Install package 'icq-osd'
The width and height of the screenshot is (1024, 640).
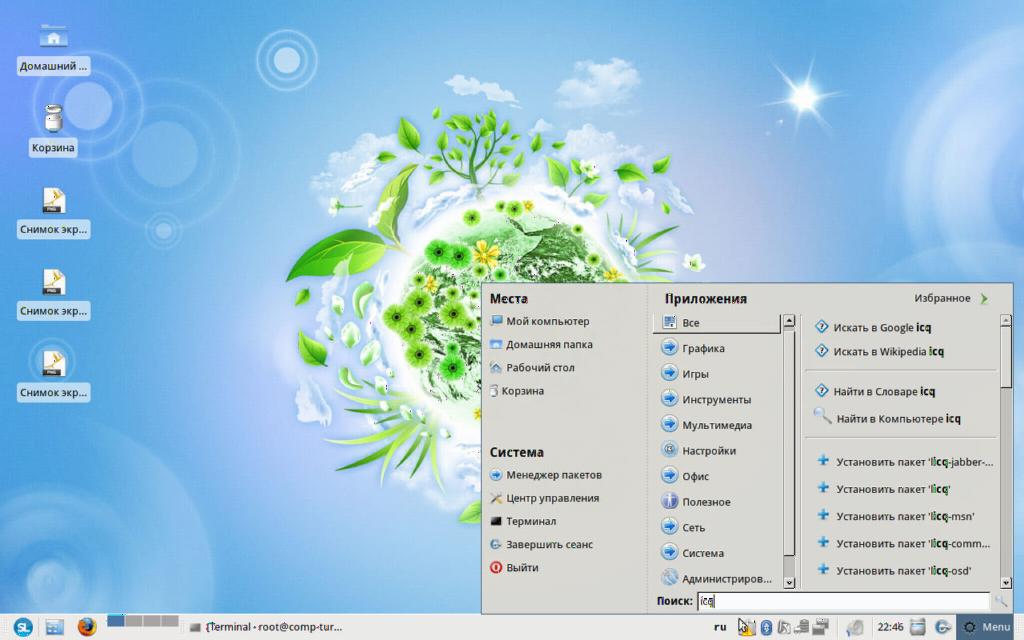[x=895, y=571]
